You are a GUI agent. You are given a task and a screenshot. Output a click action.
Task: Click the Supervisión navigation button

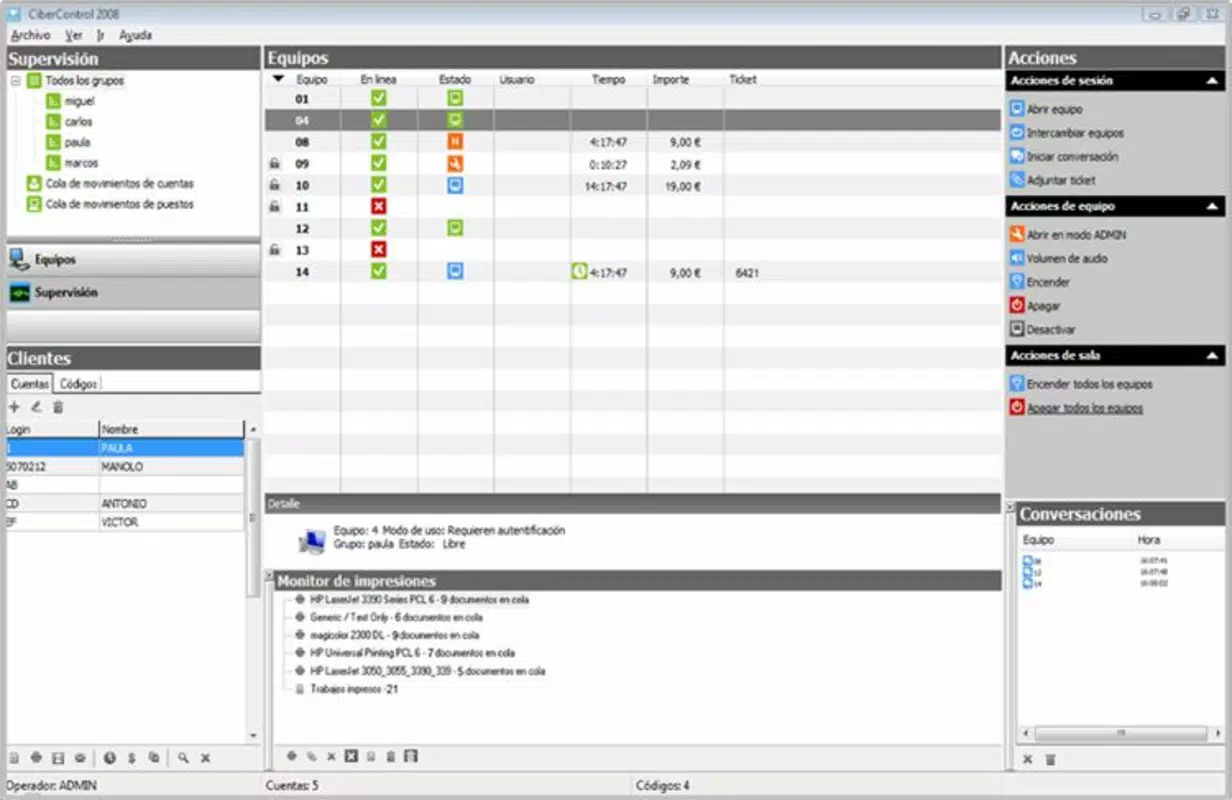pyautogui.click(x=133, y=293)
